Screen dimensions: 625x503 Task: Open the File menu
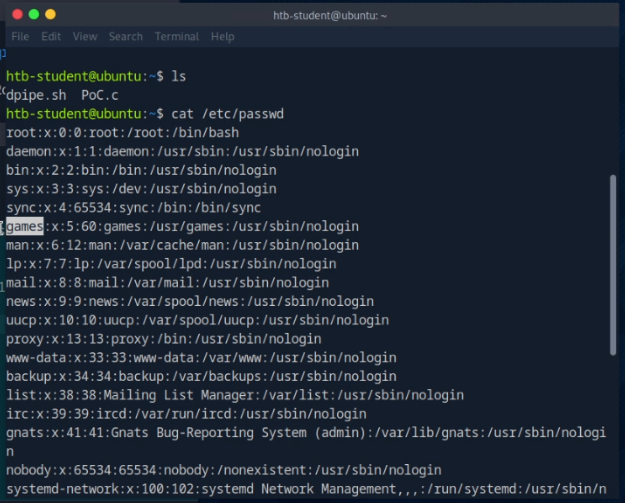click(20, 37)
